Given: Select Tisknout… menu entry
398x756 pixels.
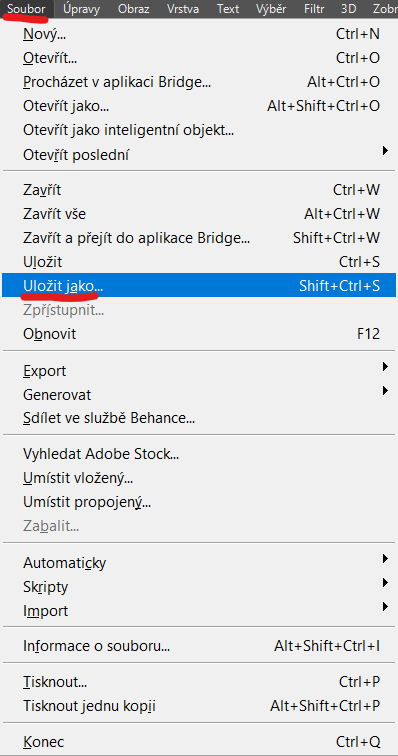Looking at the screenshot, I should 199,682.
